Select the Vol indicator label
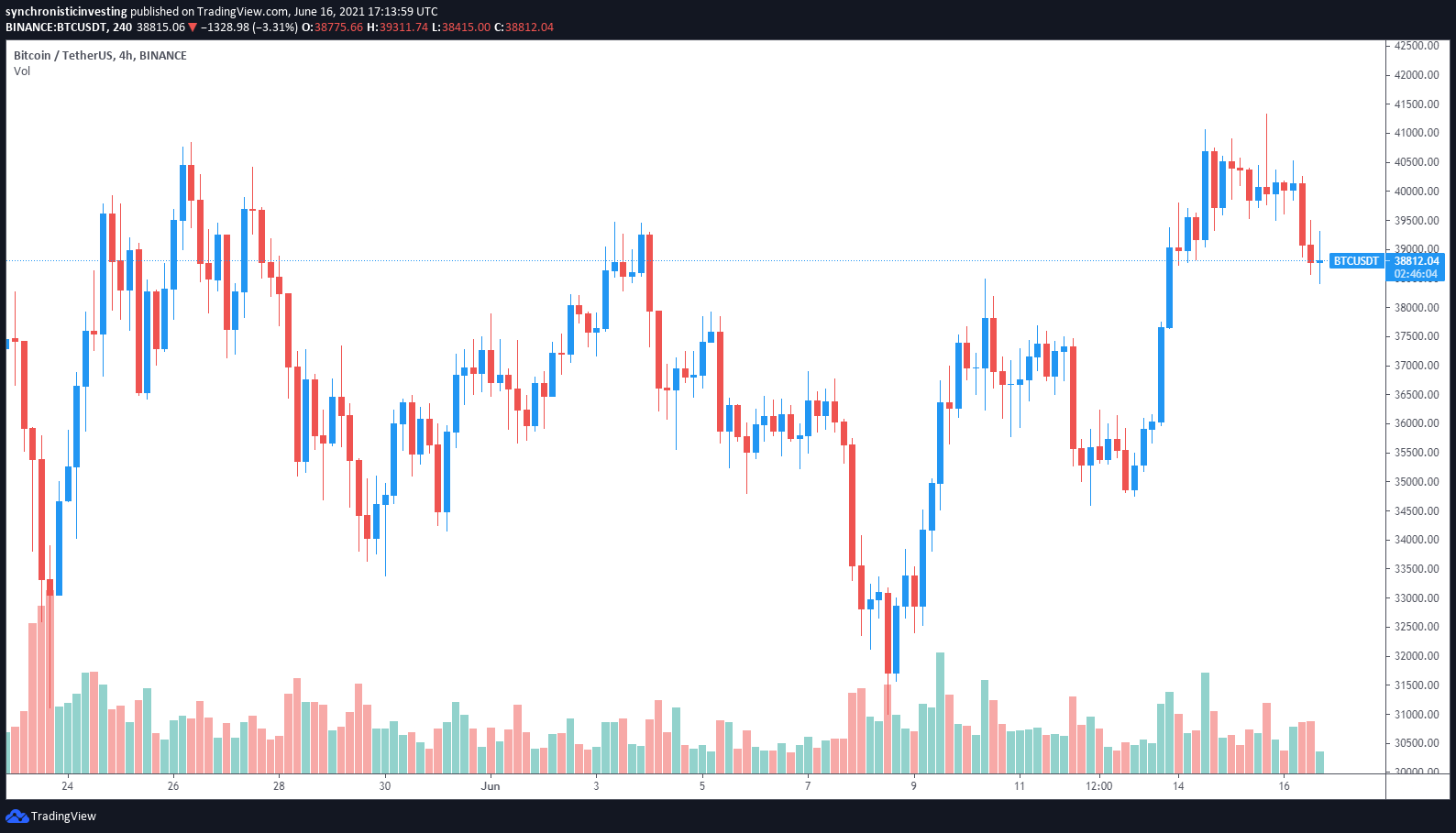The width and height of the screenshot is (1456, 833). [22, 71]
